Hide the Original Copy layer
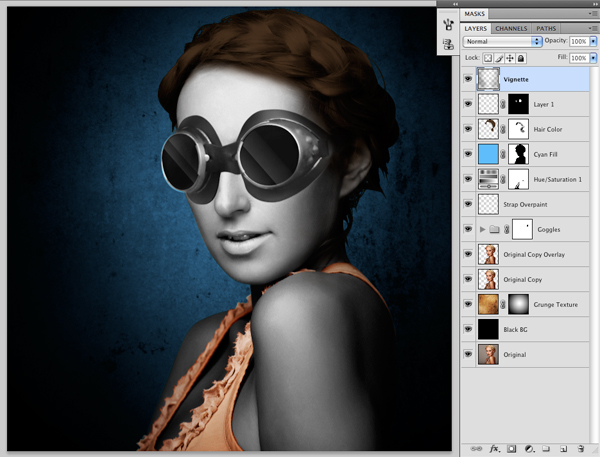The image size is (600, 457). point(468,279)
